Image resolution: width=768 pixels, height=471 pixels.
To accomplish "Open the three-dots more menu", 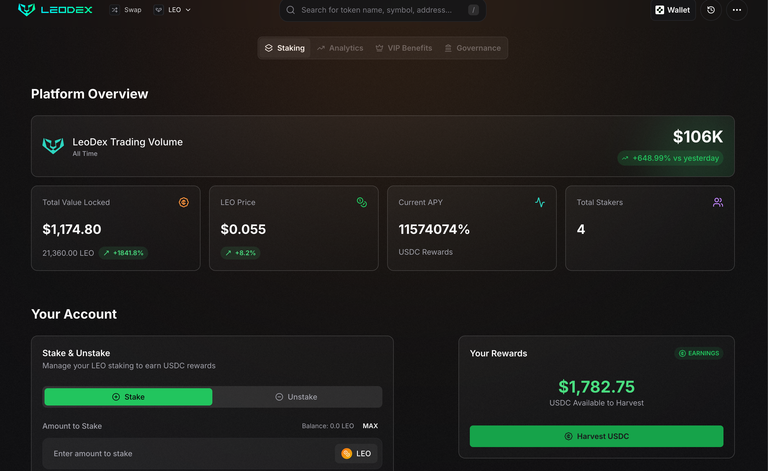I will point(737,10).
